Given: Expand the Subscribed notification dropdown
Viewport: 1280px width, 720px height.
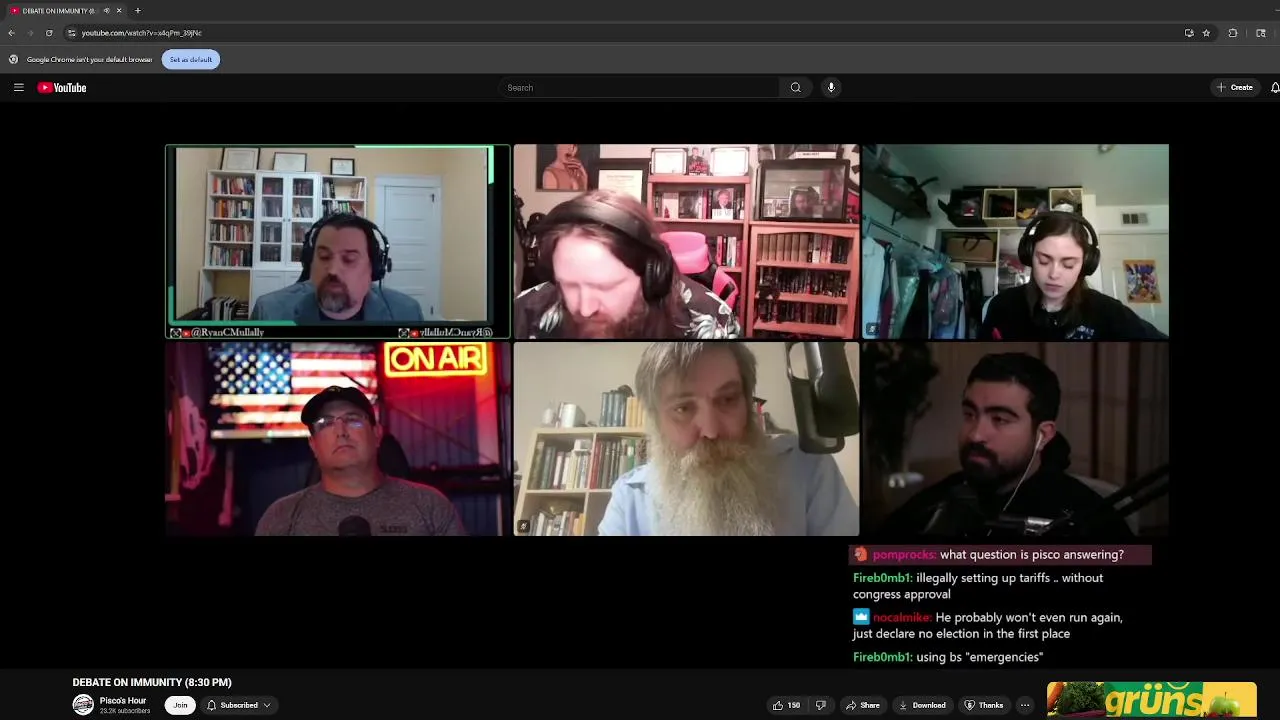Looking at the screenshot, I should [x=239, y=705].
